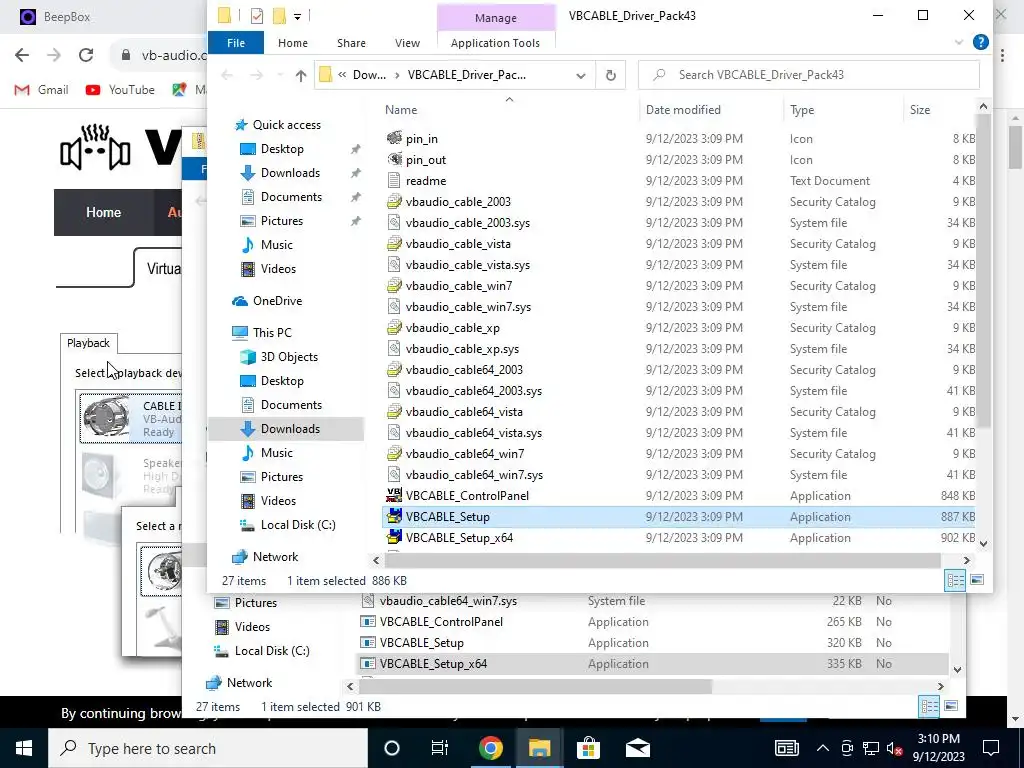Select the pin_in icon file
Screen dimensions: 1024x768
pos(421,139)
